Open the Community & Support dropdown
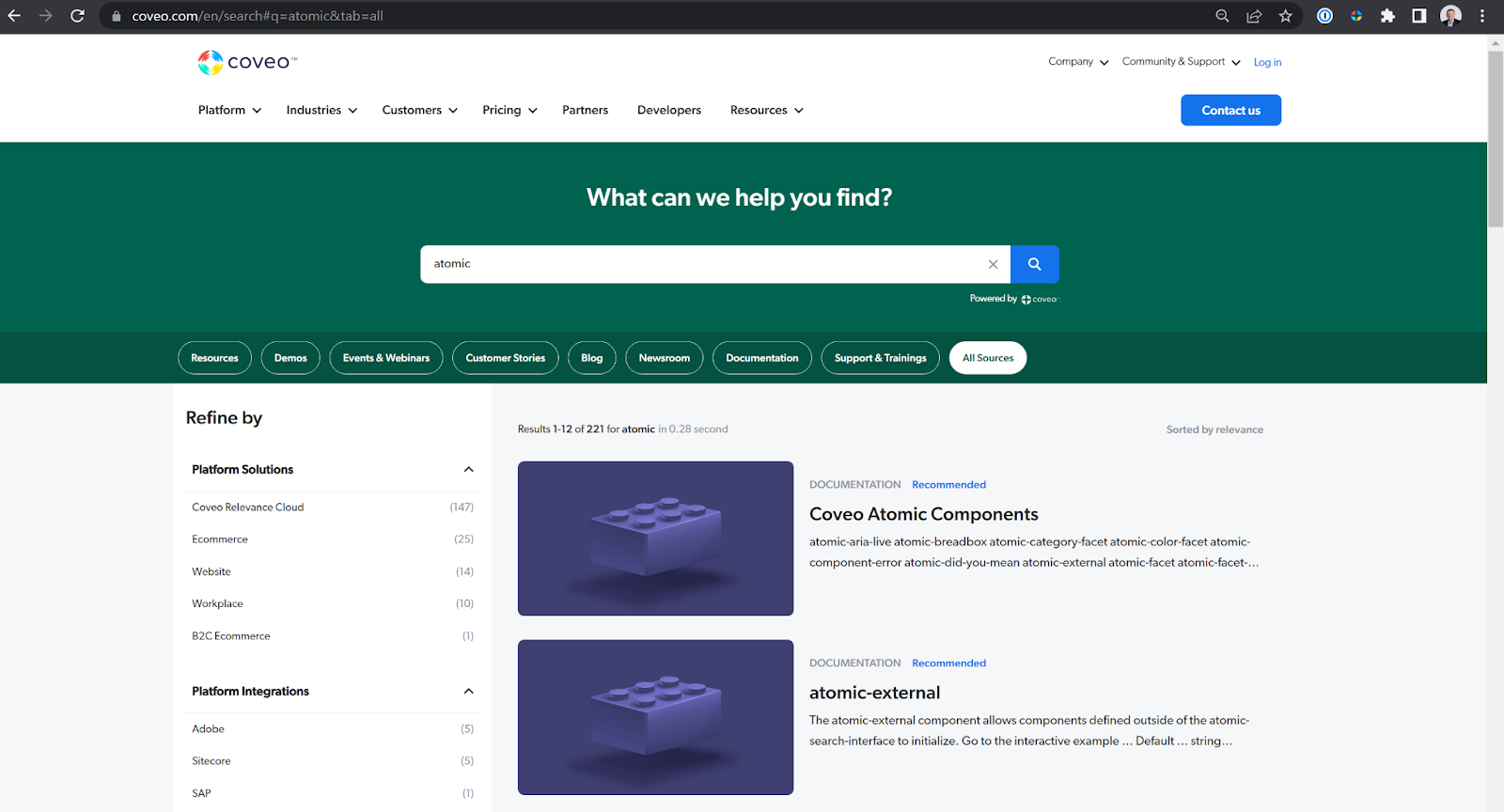Viewport: 1504px width, 812px height. [1181, 62]
